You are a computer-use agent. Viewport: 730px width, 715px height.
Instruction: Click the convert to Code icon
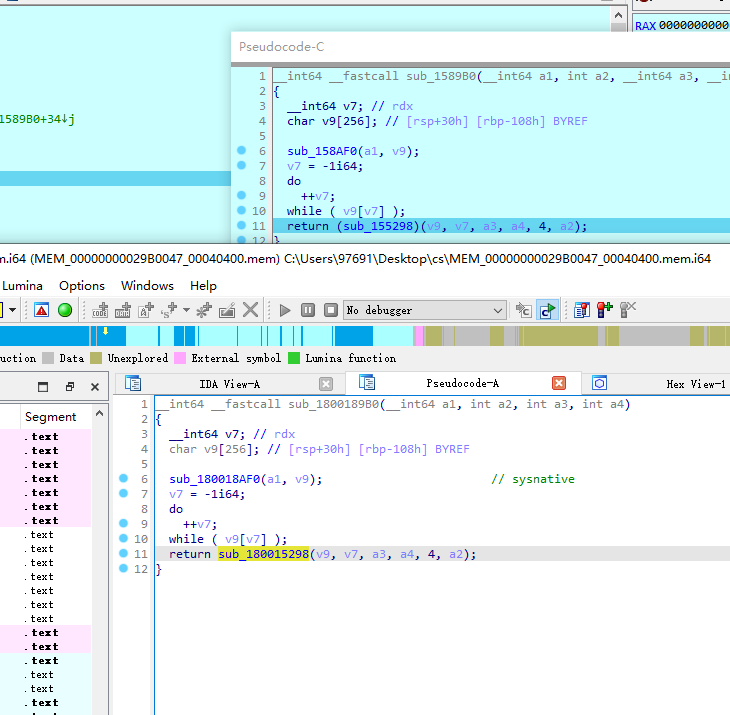pos(100,310)
